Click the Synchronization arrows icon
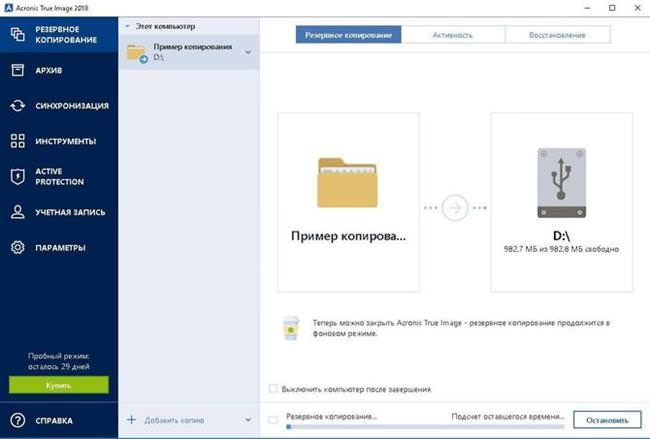Screen dimensions: 650x439 pyautogui.click(x=17, y=106)
